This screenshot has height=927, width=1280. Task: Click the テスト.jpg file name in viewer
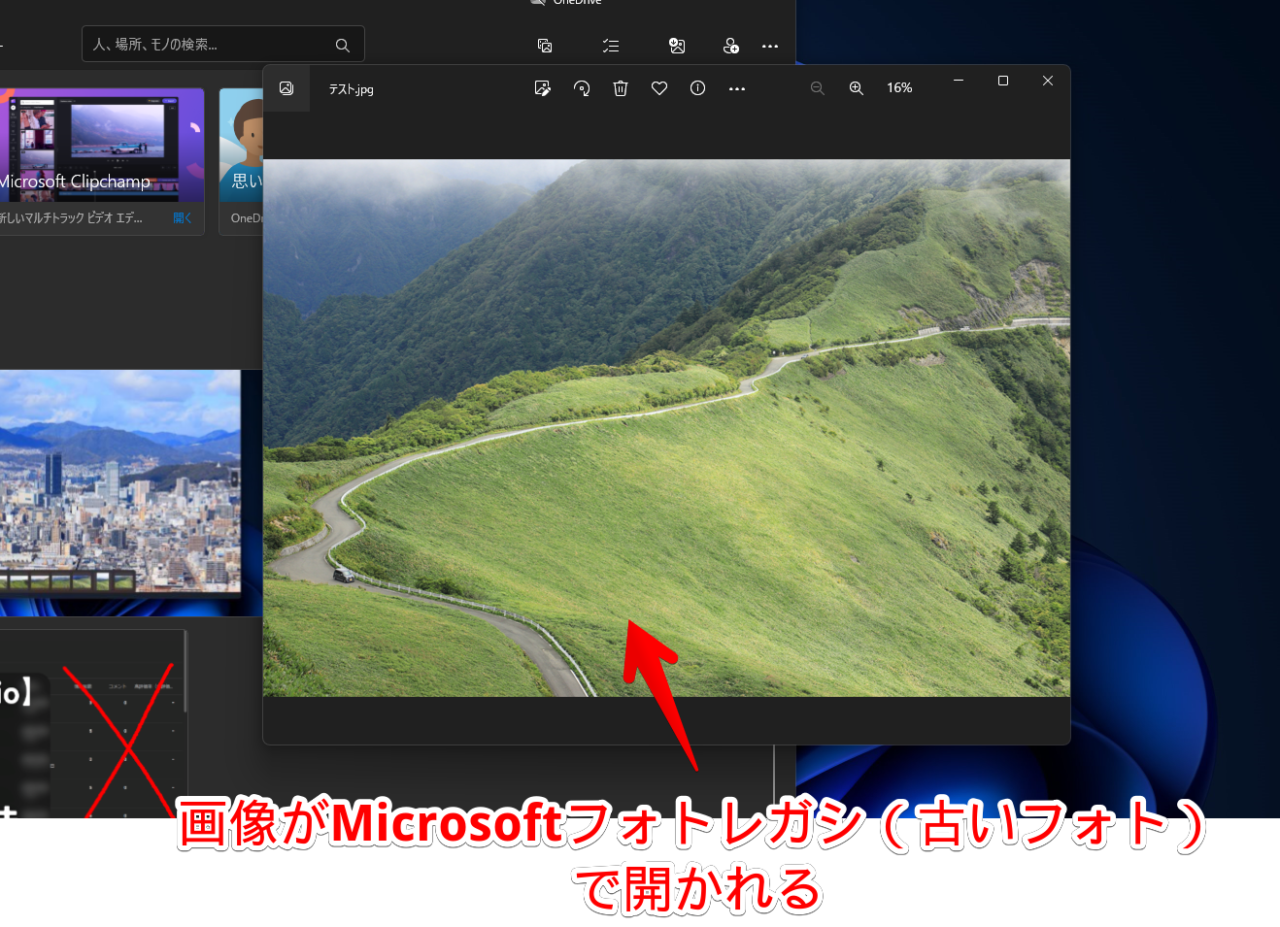tap(351, 89)
